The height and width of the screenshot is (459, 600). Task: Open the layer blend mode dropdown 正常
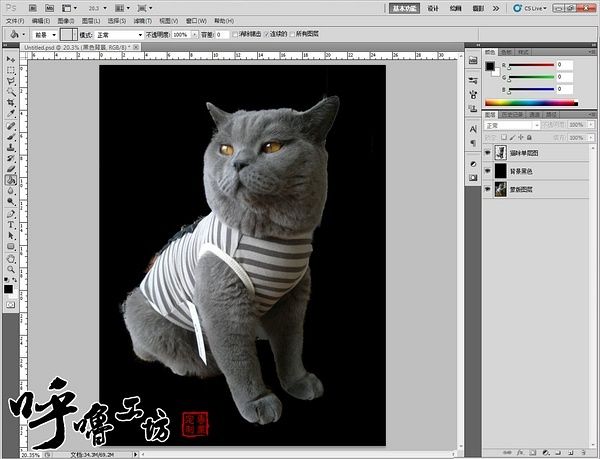(510, 126)
